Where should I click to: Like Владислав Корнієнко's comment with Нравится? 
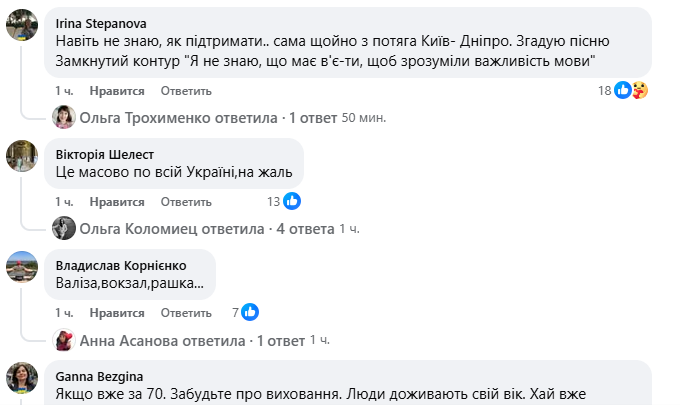(x=117, y=313)
